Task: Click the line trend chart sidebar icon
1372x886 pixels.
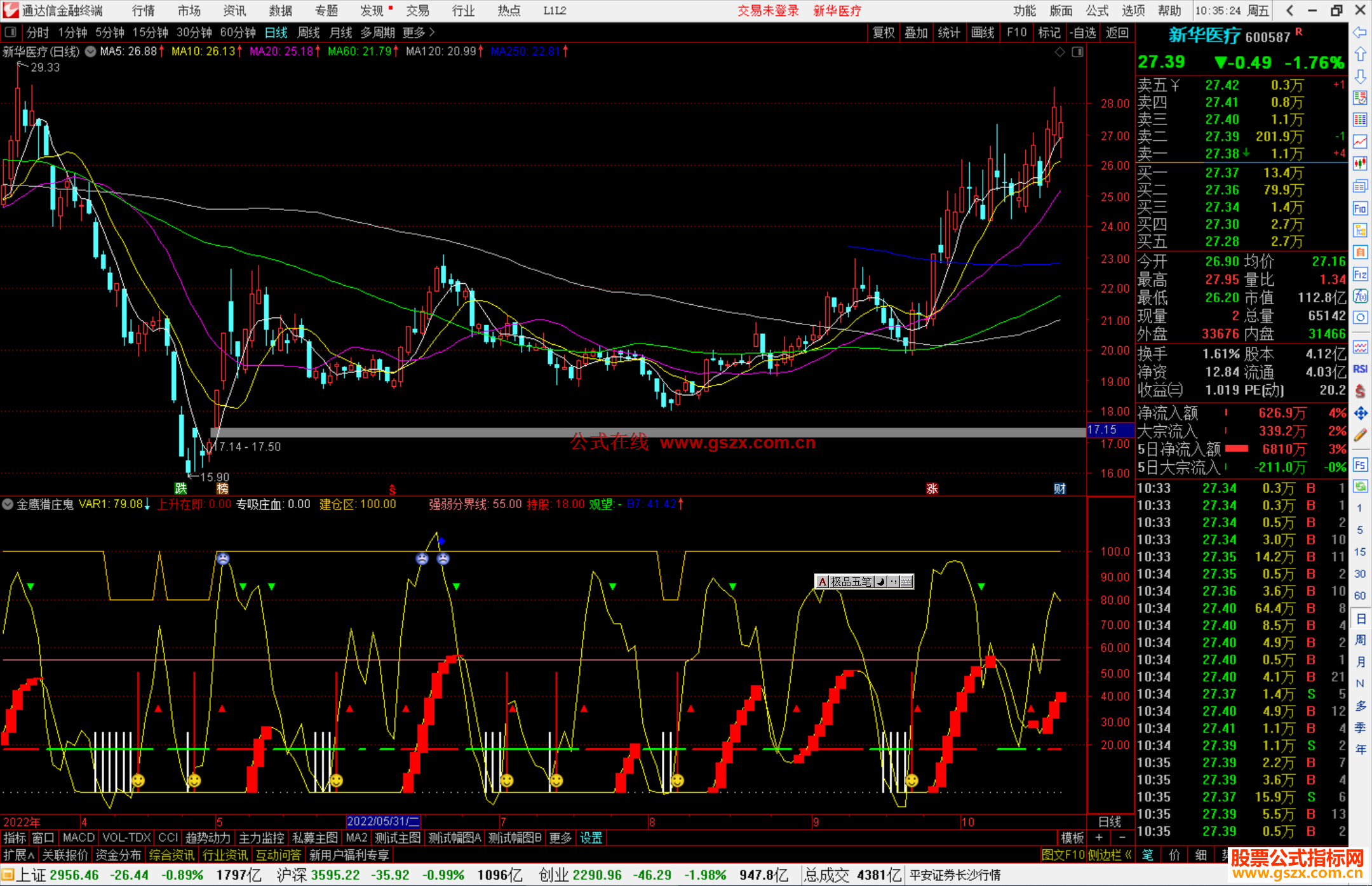Action: click(1360, 142)
